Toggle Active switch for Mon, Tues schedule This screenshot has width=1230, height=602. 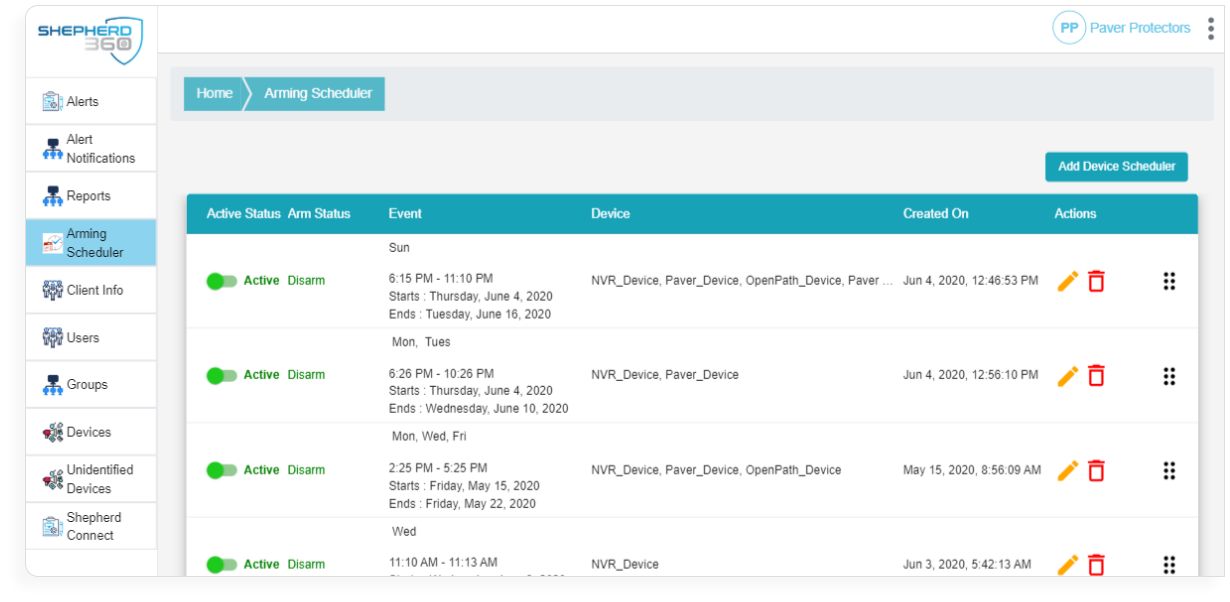pos(221,375)
